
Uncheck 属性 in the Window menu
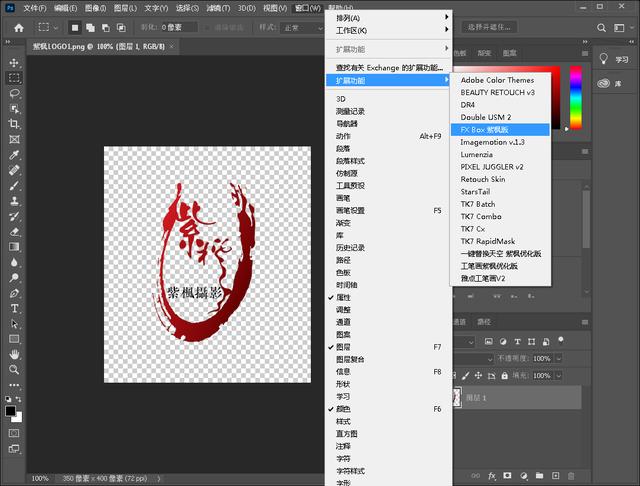coord(388,297)
